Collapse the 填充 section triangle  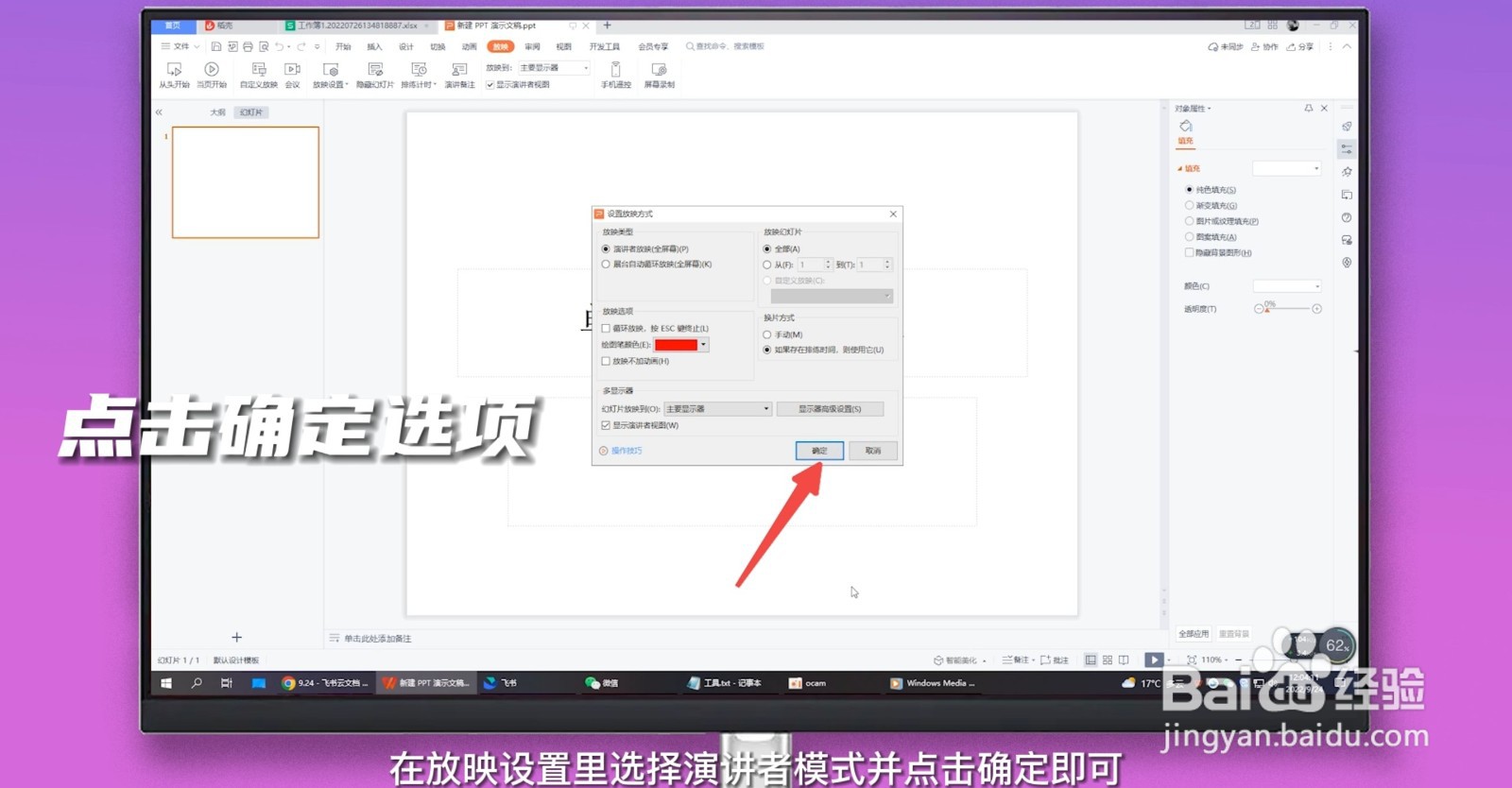click(x=1179, y=169)
